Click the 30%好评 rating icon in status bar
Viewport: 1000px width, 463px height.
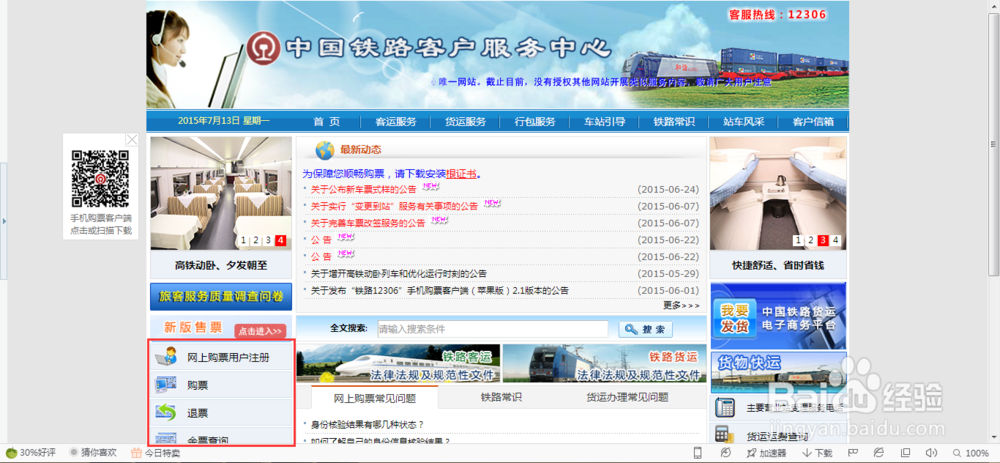[12, 452]
